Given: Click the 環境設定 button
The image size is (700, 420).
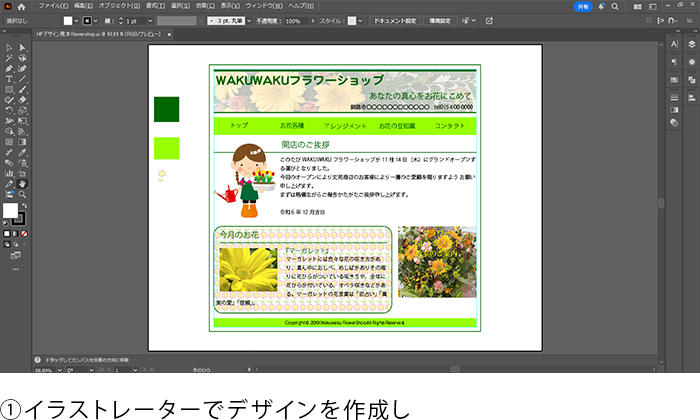Looking at the screenshot, I should 440,21.
